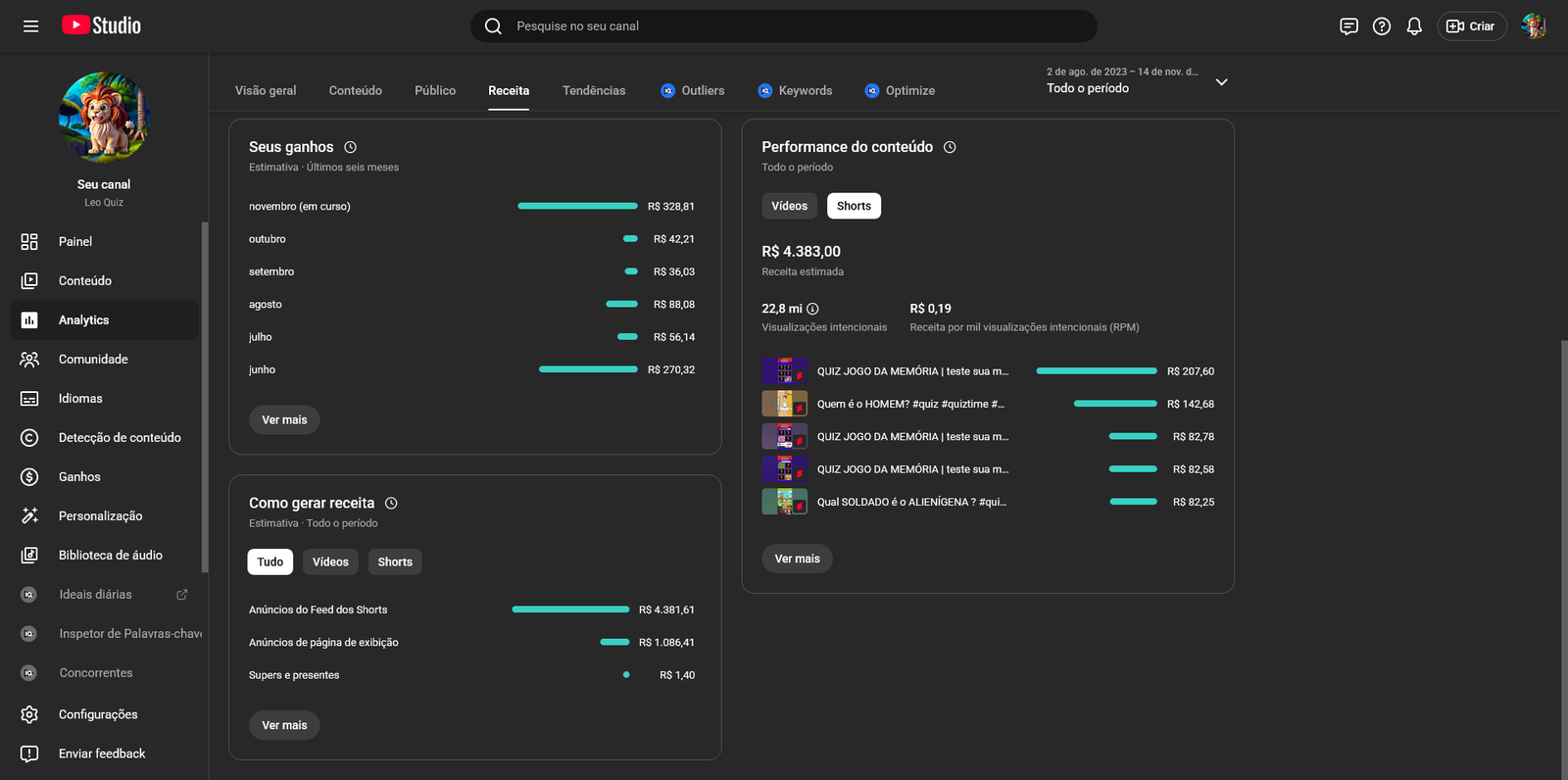1568x780 pixels.
Task: Open the feedback comments icon in header
Action: pos(1348,26)
